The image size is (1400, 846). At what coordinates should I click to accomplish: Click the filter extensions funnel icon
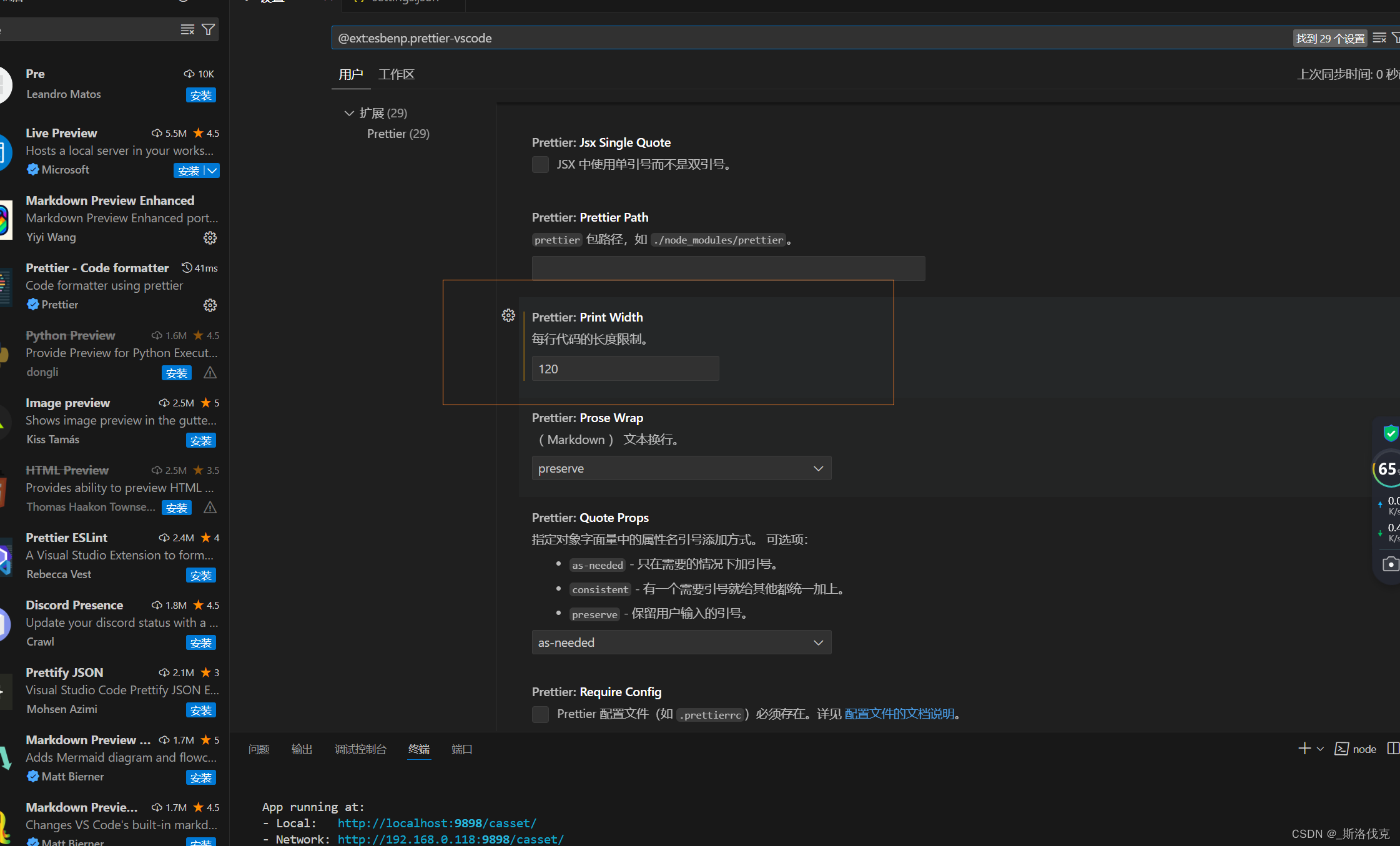click(x=209, y=29)
